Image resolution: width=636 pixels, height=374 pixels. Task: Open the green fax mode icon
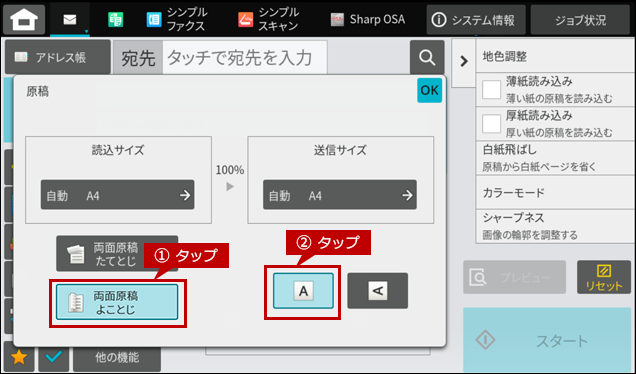click(115, 19)
